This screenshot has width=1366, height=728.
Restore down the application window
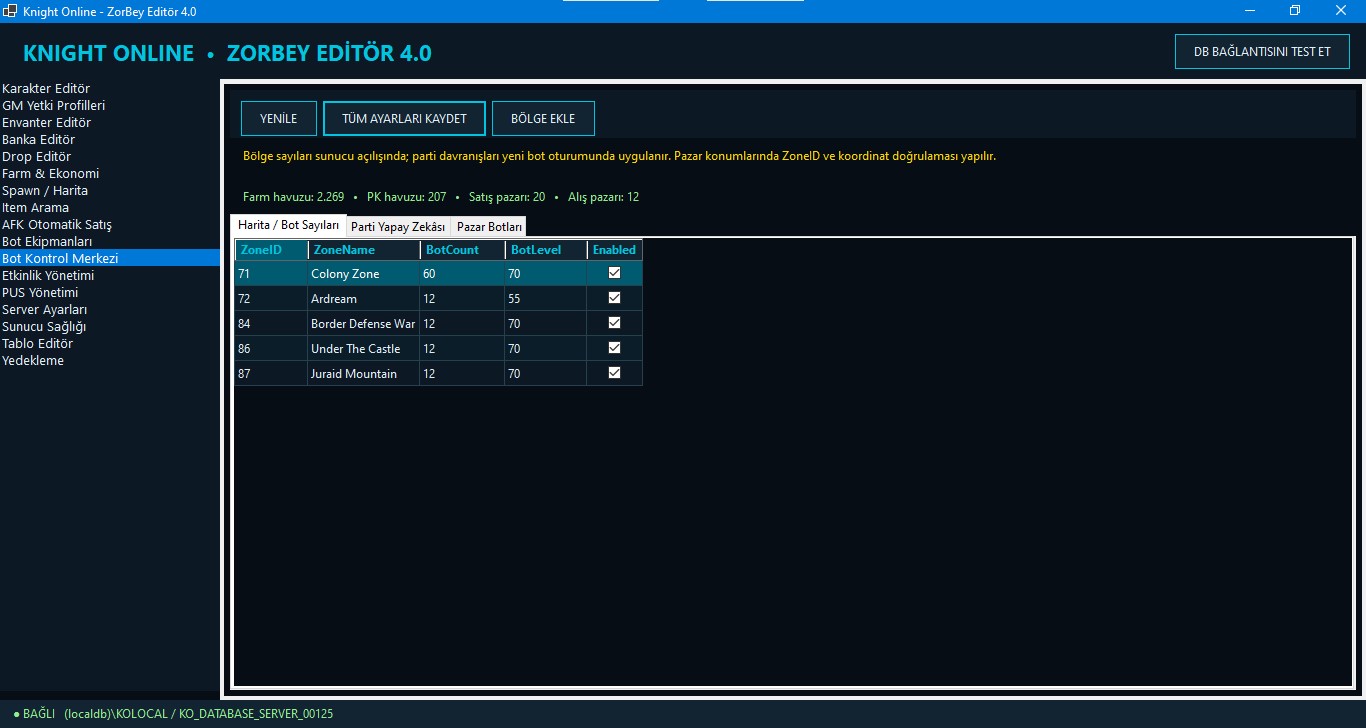(1295, 10)
